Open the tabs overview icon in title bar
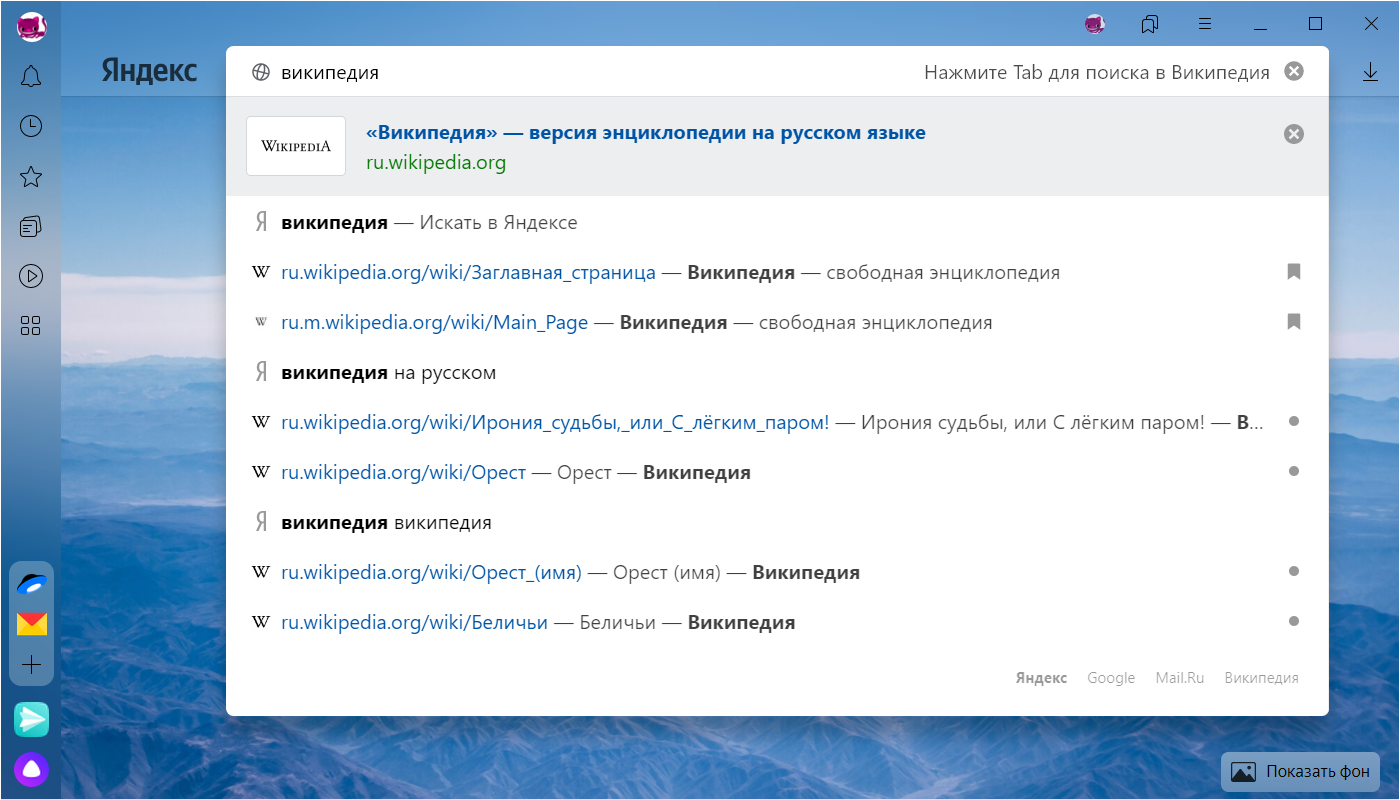 1150,24
